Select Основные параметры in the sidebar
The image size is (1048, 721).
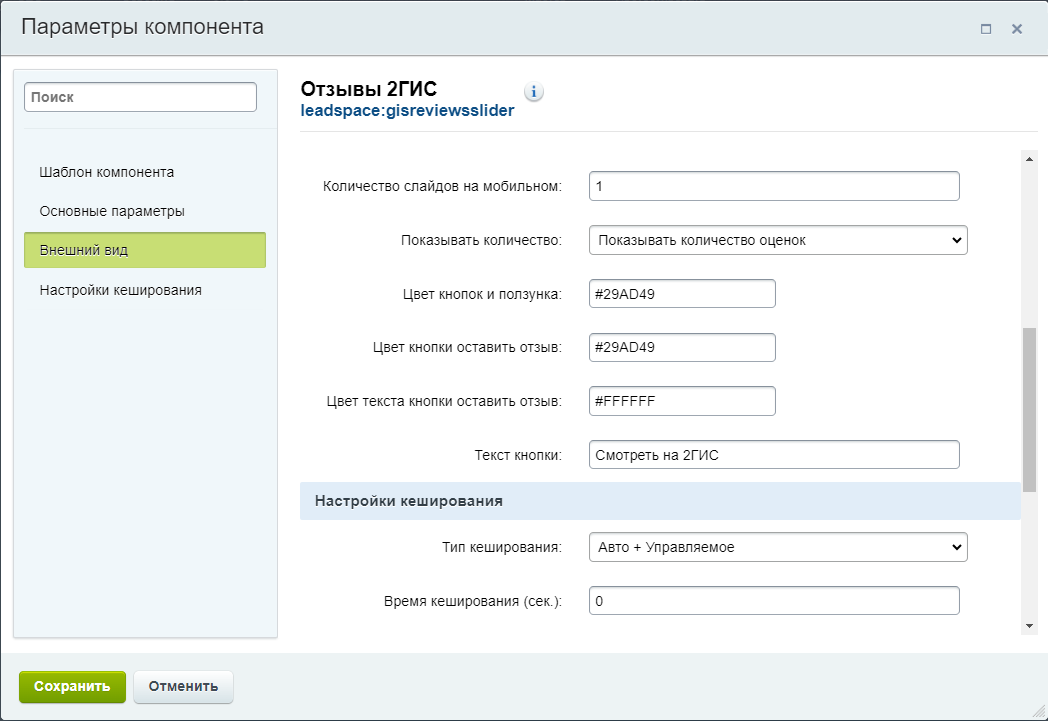[x=112, y=211]
